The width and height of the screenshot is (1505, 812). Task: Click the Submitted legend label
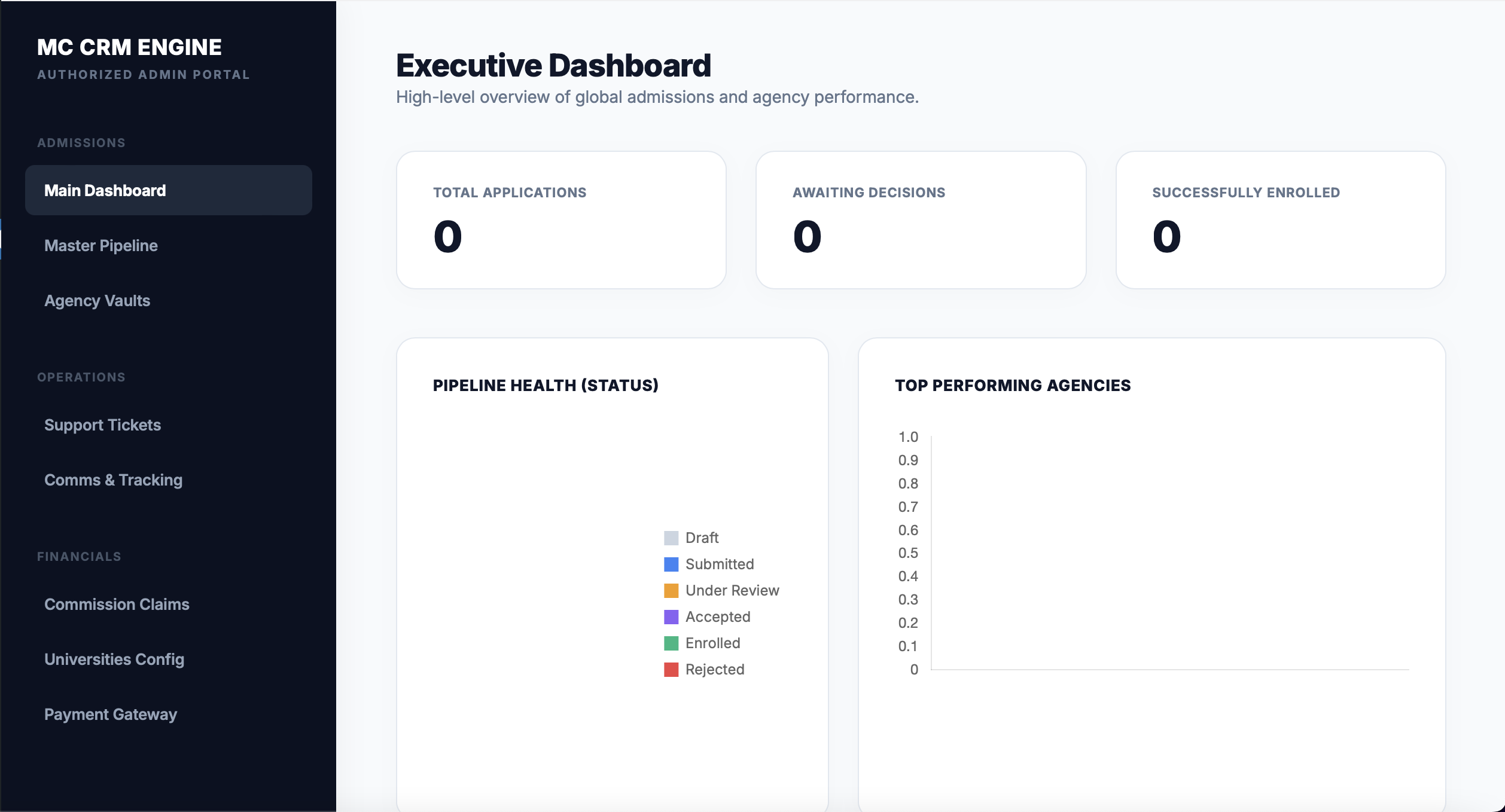click(720, 564)
